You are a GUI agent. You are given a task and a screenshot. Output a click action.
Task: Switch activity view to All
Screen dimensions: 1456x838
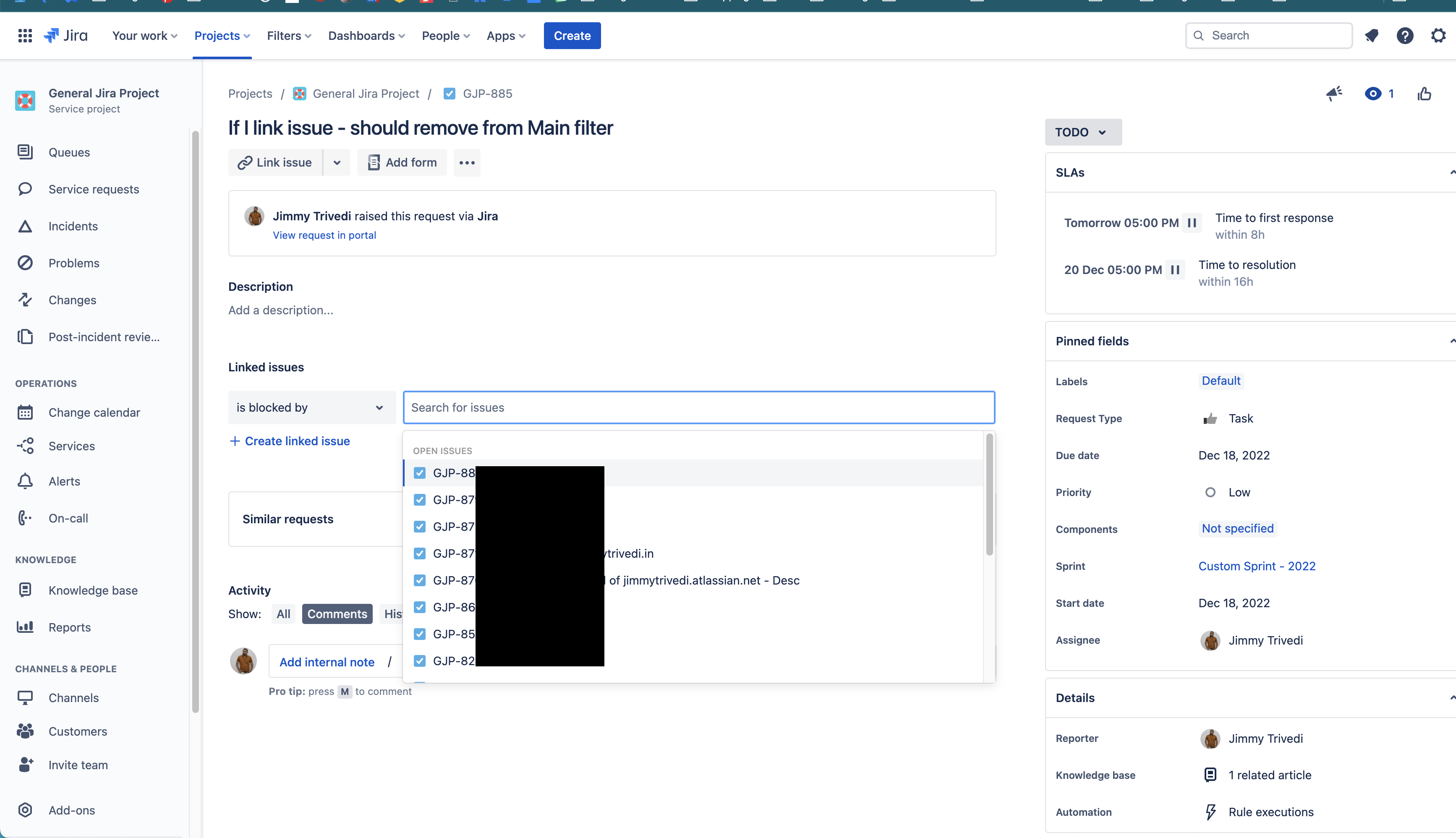(x=283, y=614)
